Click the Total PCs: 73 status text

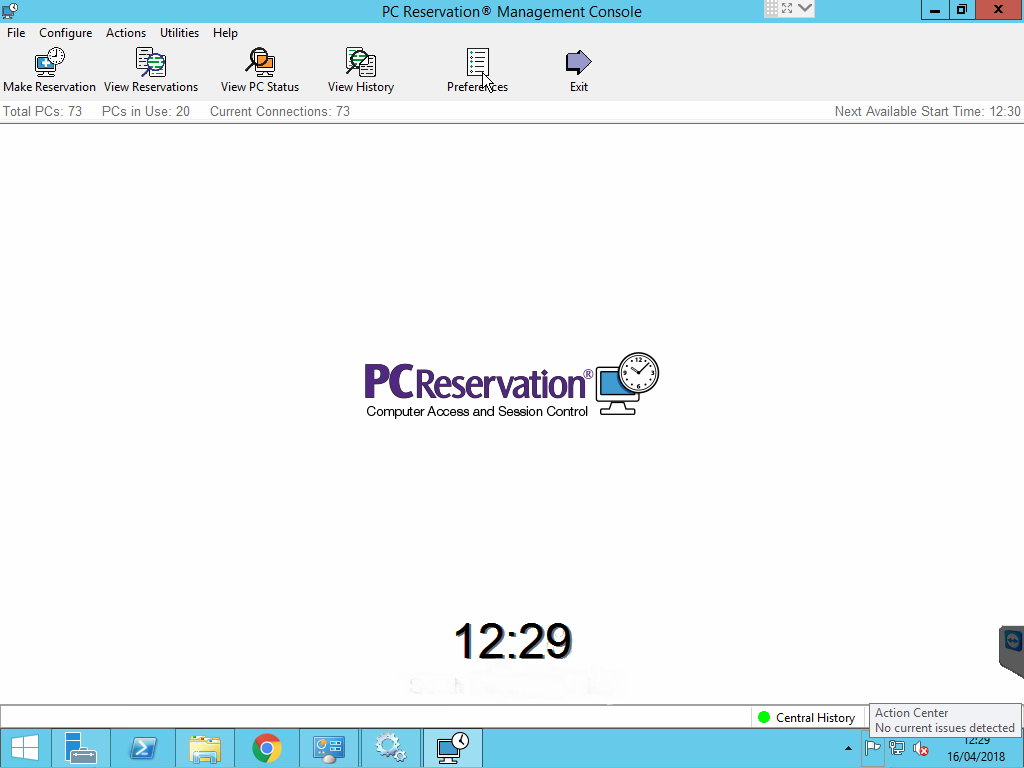[42, 112]
